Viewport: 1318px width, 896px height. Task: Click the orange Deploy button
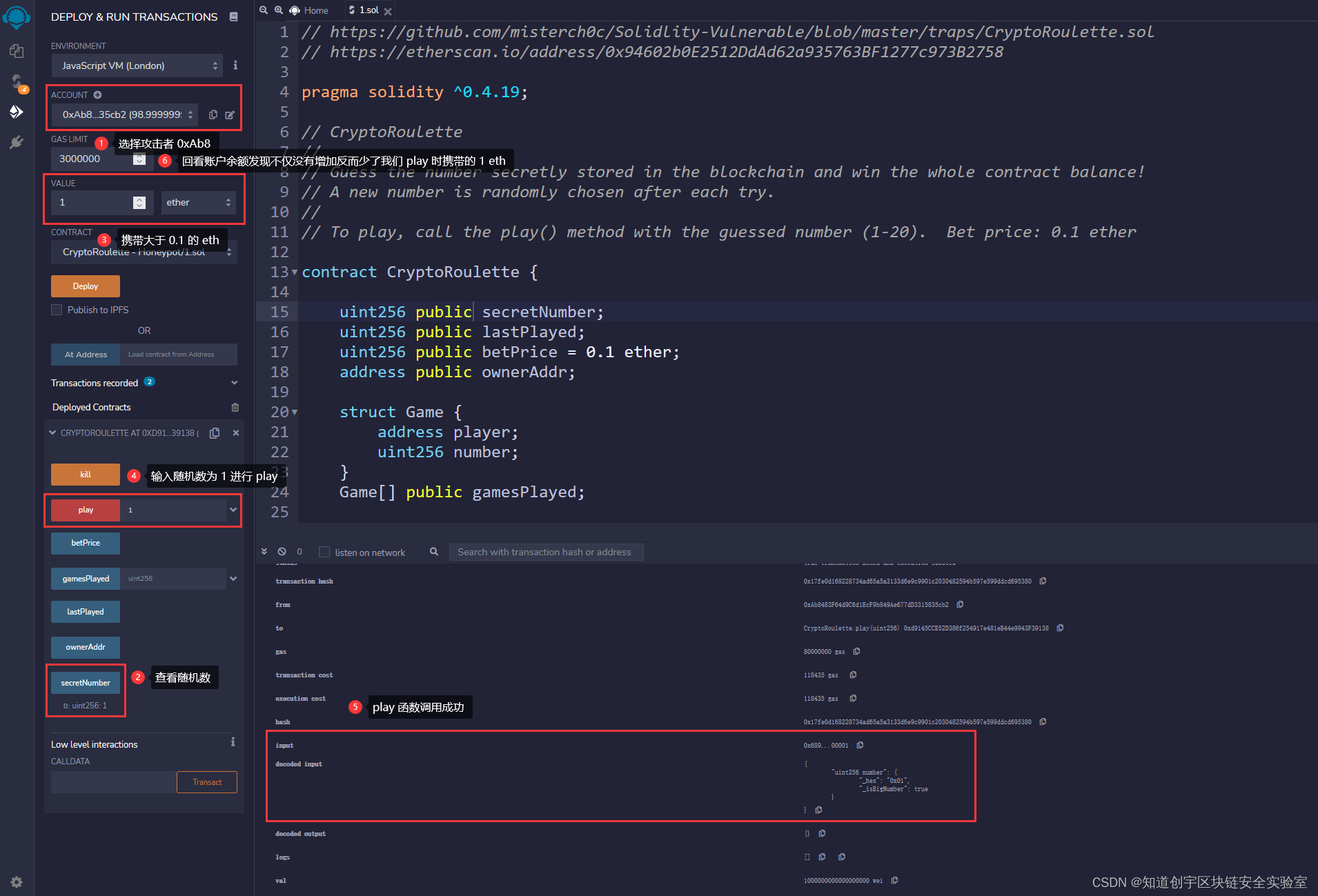point(86,286)
